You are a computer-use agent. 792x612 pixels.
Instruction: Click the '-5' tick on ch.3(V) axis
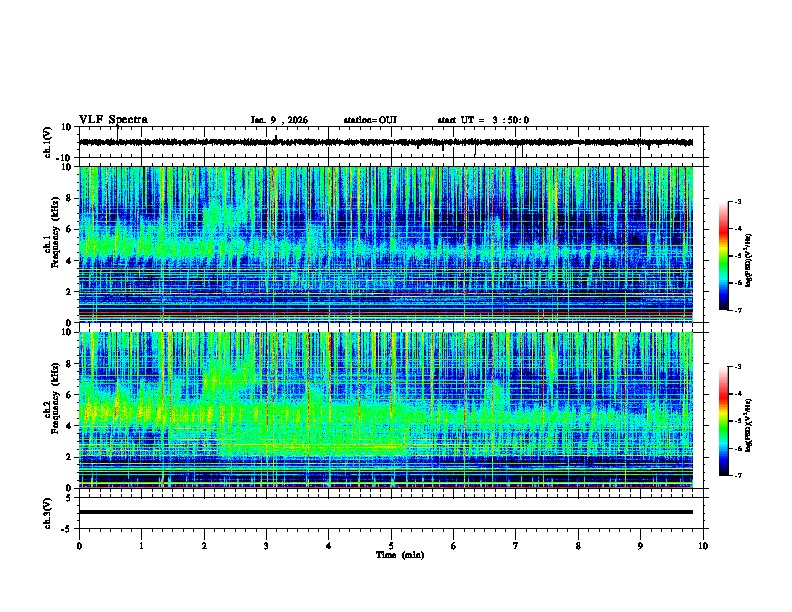point(68,529)
